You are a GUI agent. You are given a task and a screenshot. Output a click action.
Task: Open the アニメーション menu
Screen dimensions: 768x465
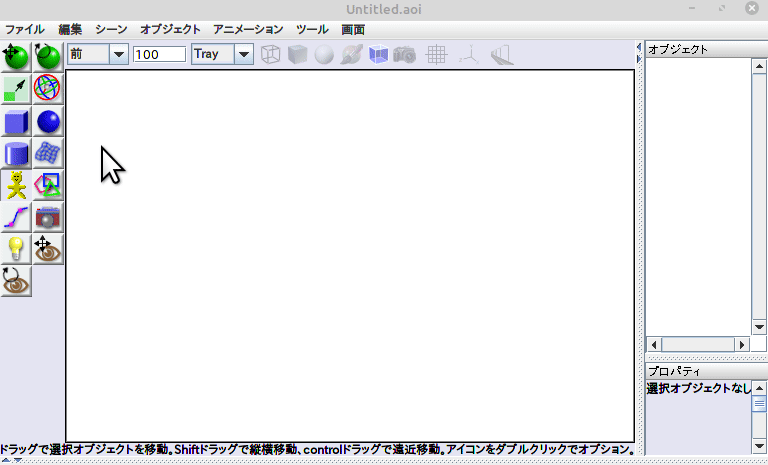(x=248, y=29)
